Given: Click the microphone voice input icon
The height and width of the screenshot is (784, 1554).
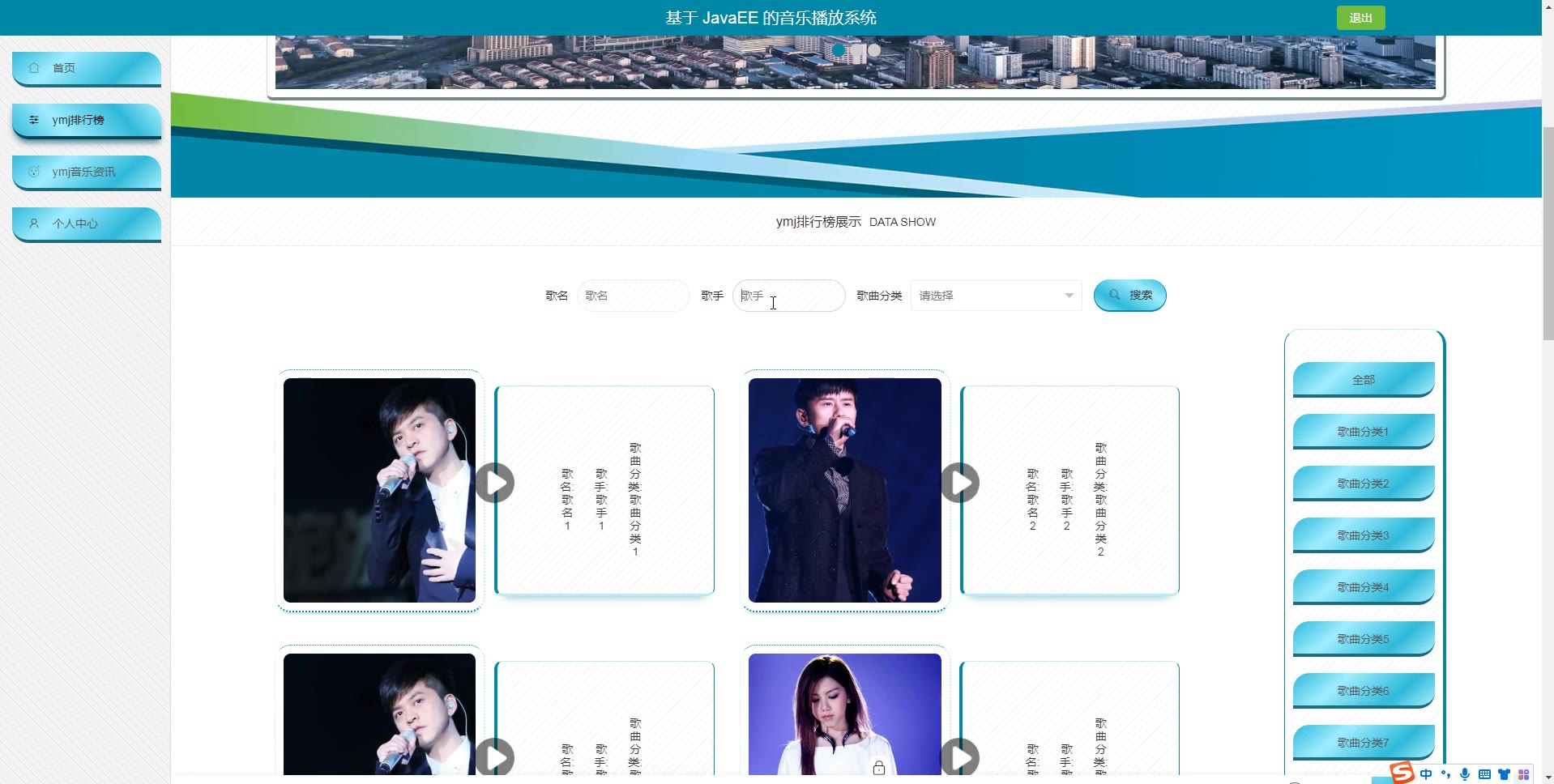Looking at the screenshot, I should (1465, 774).
